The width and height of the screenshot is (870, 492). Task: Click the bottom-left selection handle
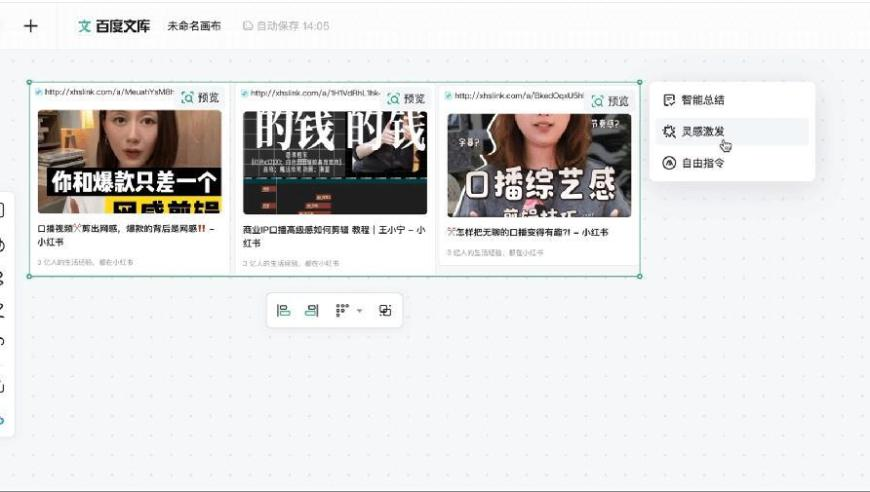[x=29, y=276]
